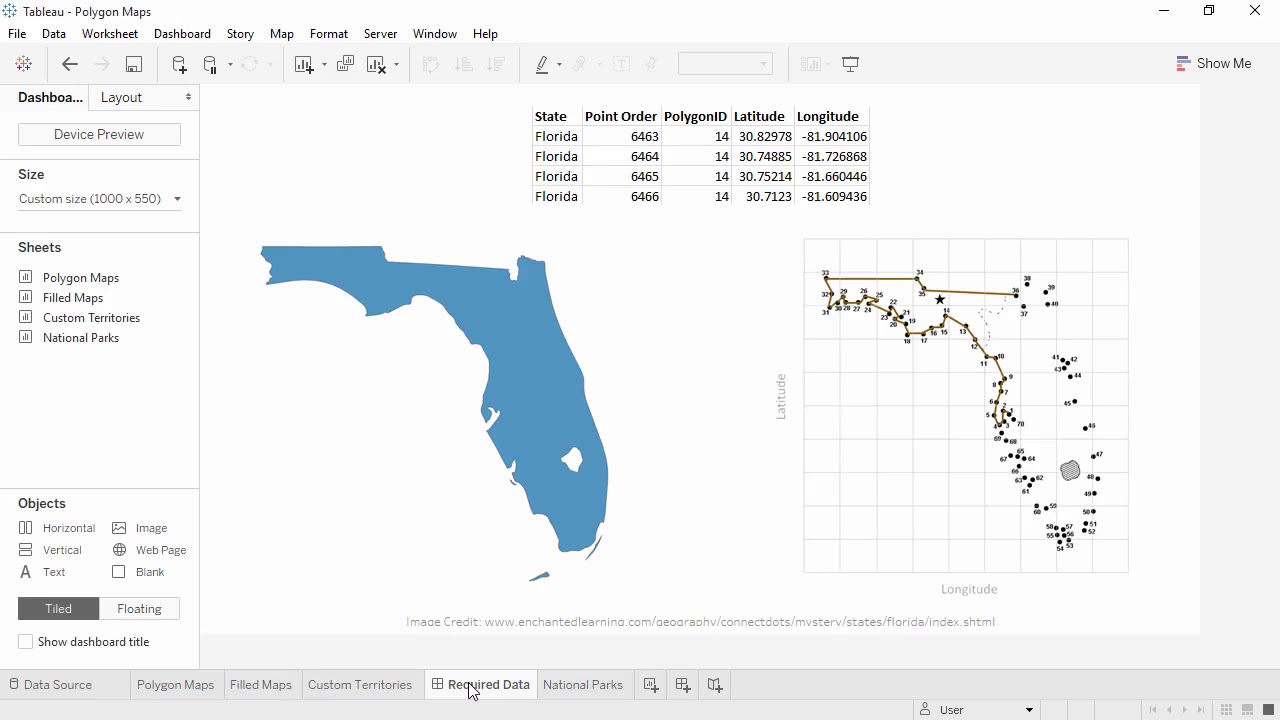The image size is (1280, 720).
Task: Click the New Worksheet tab icon
Action: click(x=651, y=685)
